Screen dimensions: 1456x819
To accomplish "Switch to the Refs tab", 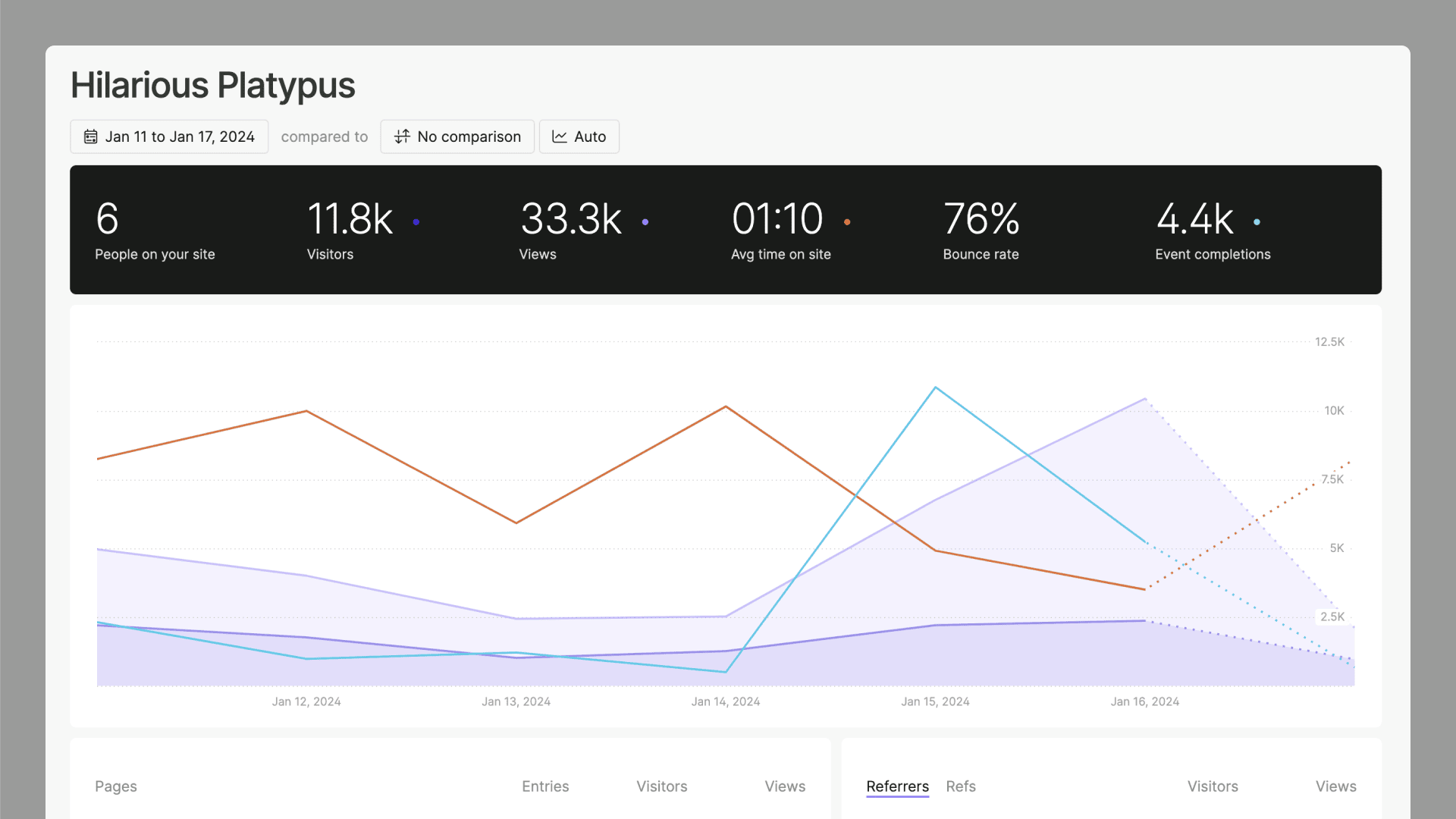I will (x=961, y=786).
